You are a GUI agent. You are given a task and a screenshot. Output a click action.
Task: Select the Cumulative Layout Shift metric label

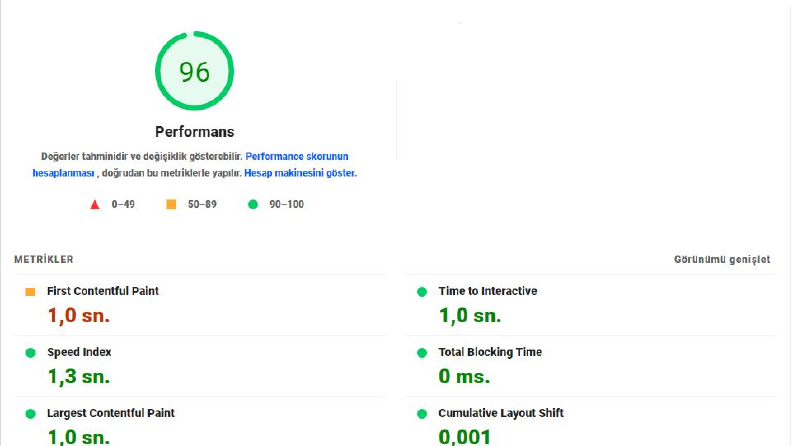tap(501, 413)
